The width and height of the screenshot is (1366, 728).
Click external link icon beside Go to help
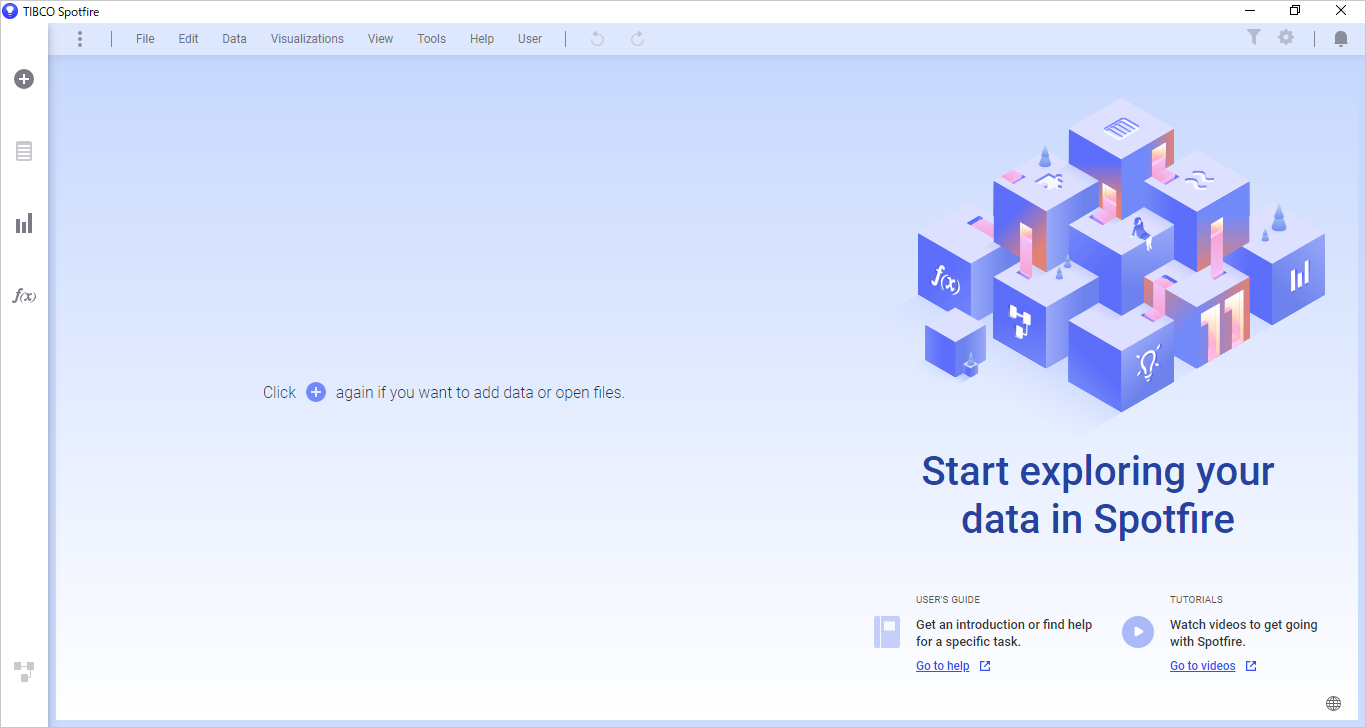pos(985,666)
